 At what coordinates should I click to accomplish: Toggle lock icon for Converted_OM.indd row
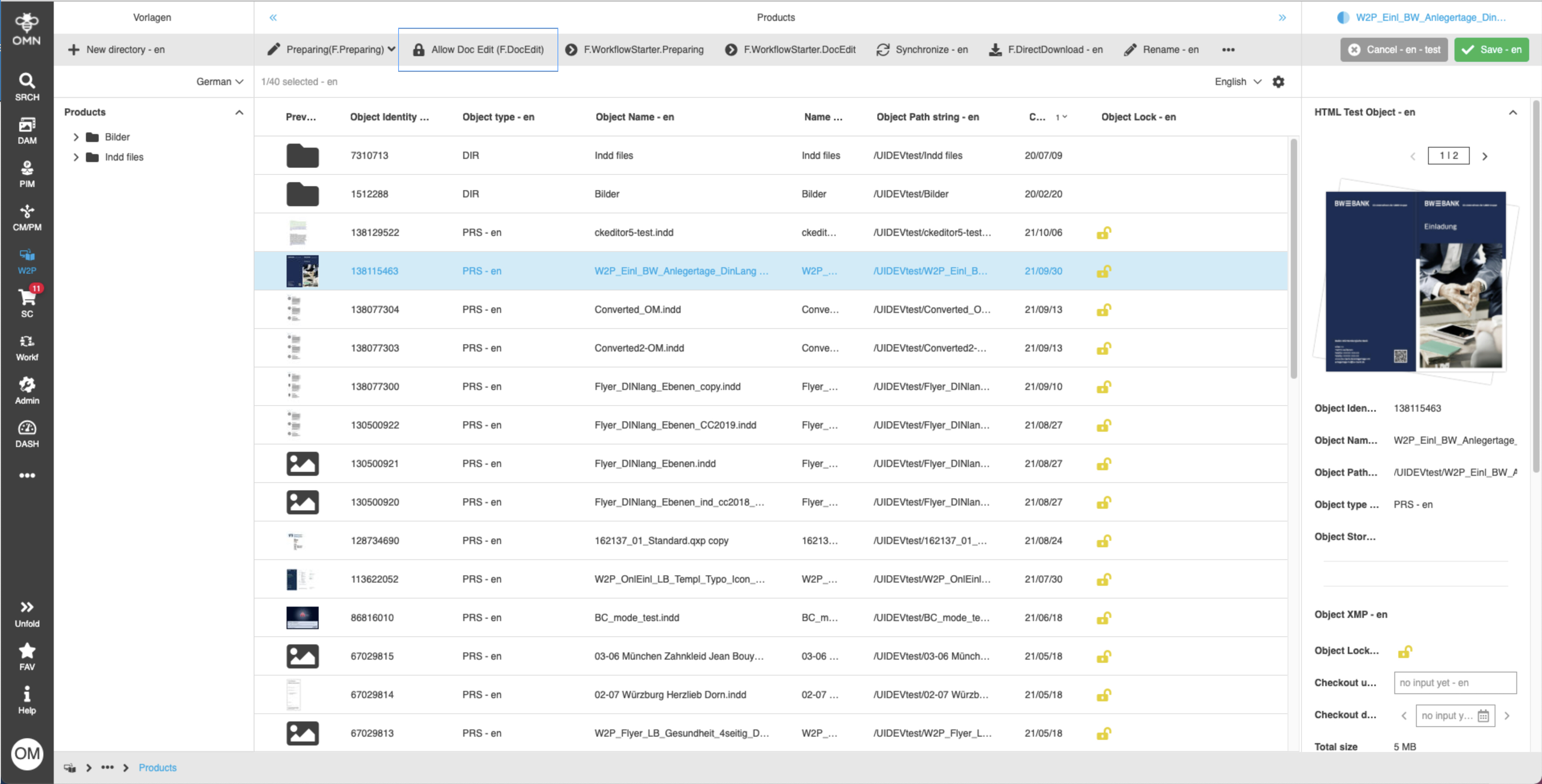click(1103, 310)
